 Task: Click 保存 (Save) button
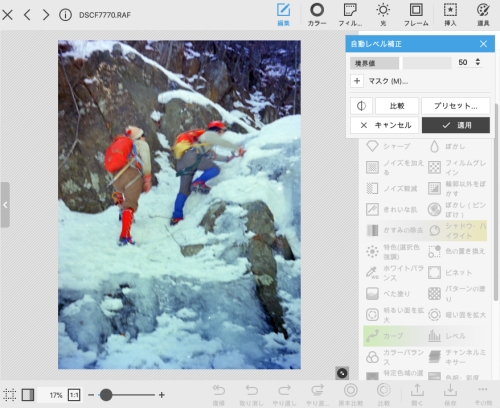pyautogui.click(x=450, y=395)
